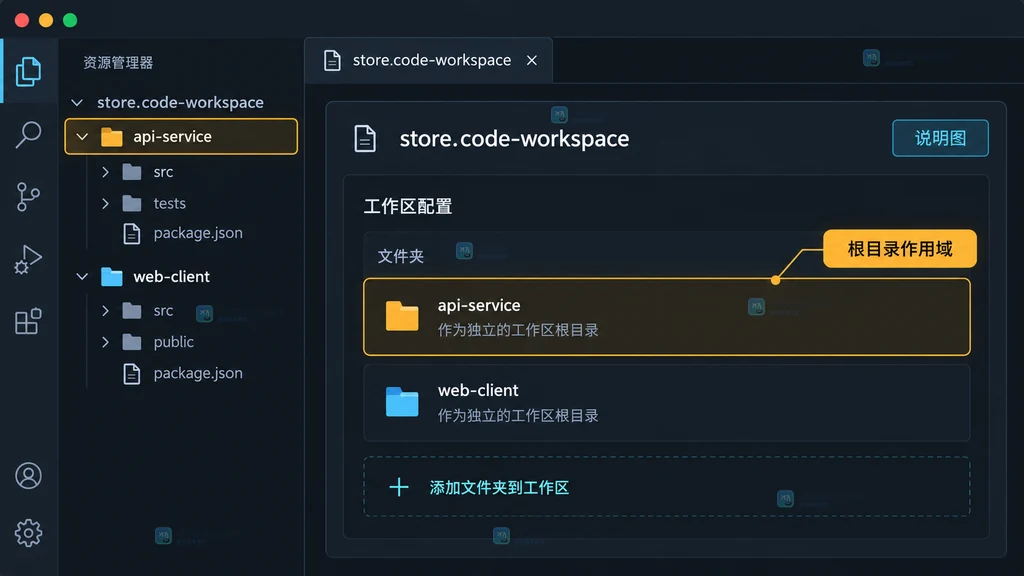Click 作为独立的工作区根目录 under api-service
1024x576 pixels.
point(519,330)
